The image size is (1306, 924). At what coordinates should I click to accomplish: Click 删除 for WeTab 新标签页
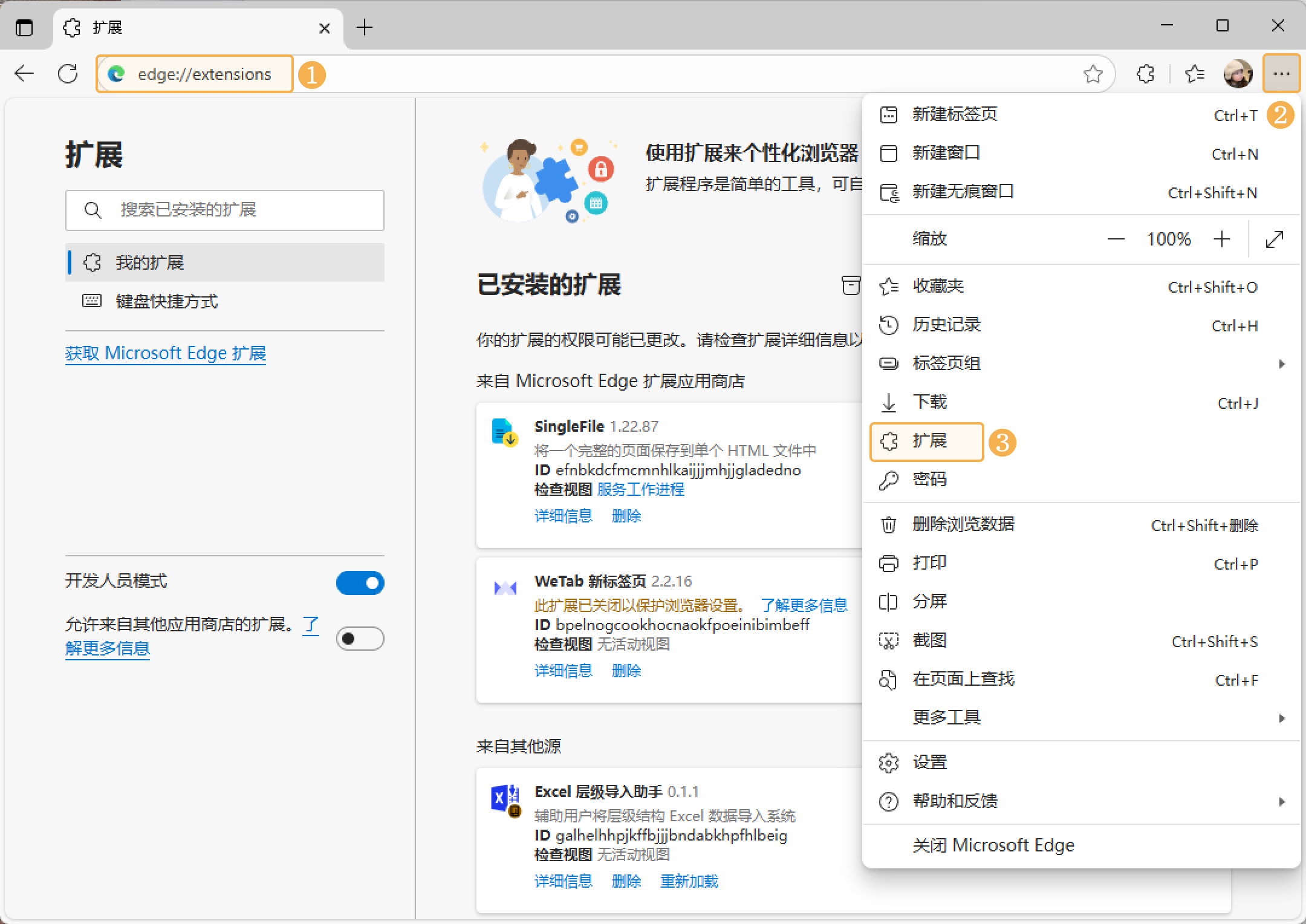626,671
